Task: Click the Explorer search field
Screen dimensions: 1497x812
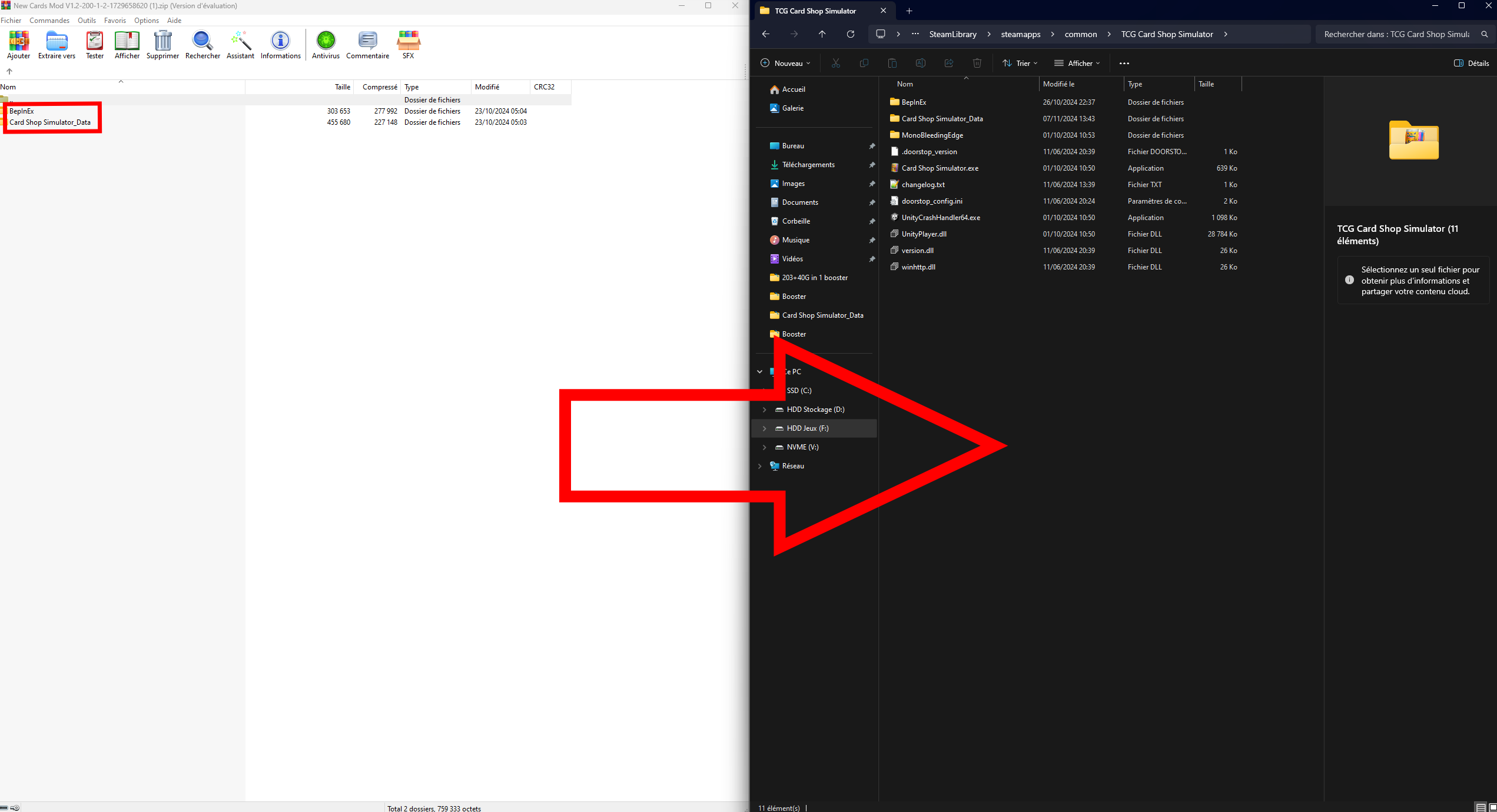Action: coord(1396,34)
